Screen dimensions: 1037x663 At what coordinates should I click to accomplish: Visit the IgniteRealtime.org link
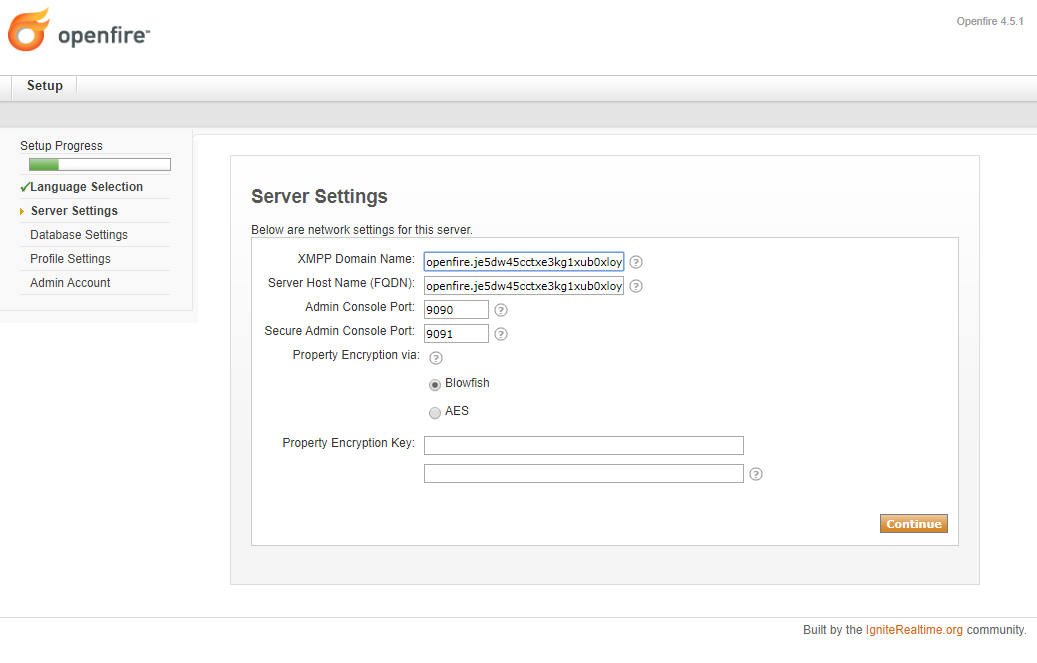pyautogui.click(x=915, y=629)
